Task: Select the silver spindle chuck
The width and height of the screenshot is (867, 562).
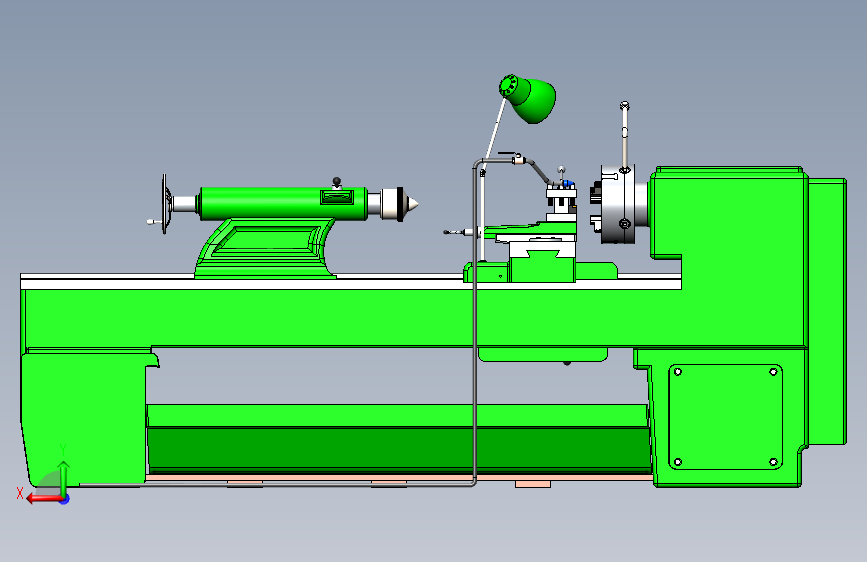Action: coord(618,204)
